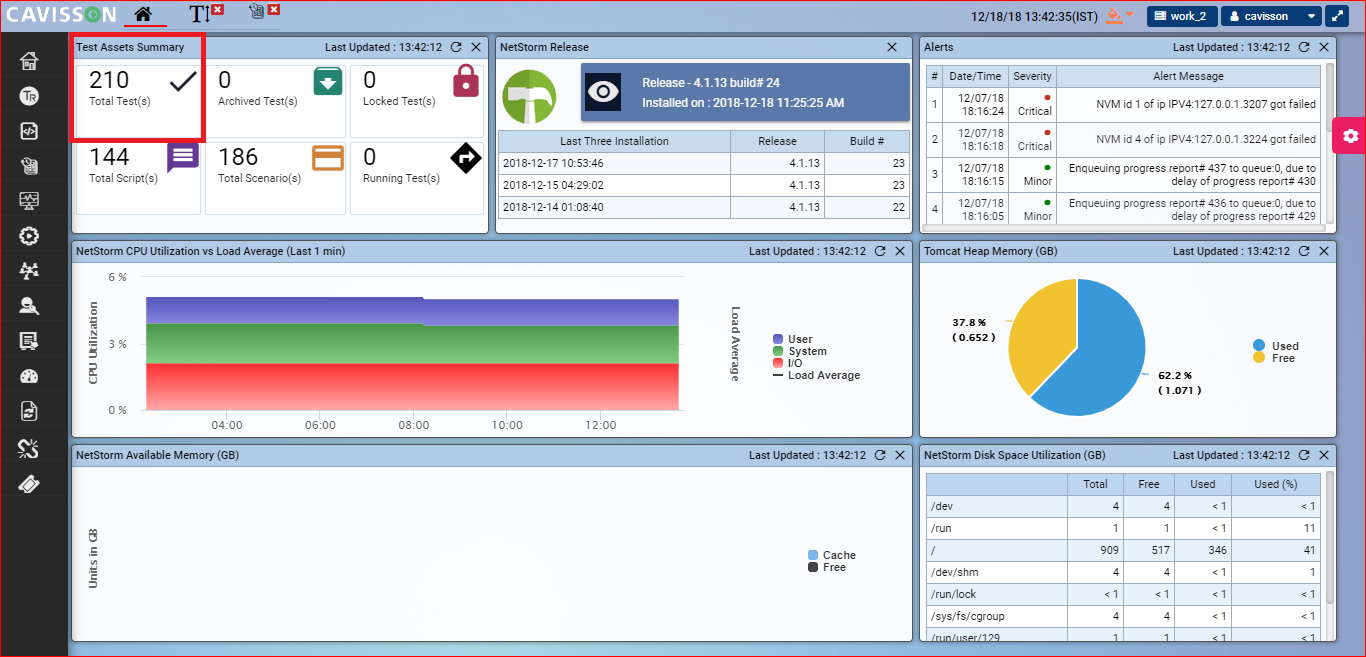Switch to the T text tab

[x=199, y=14]
